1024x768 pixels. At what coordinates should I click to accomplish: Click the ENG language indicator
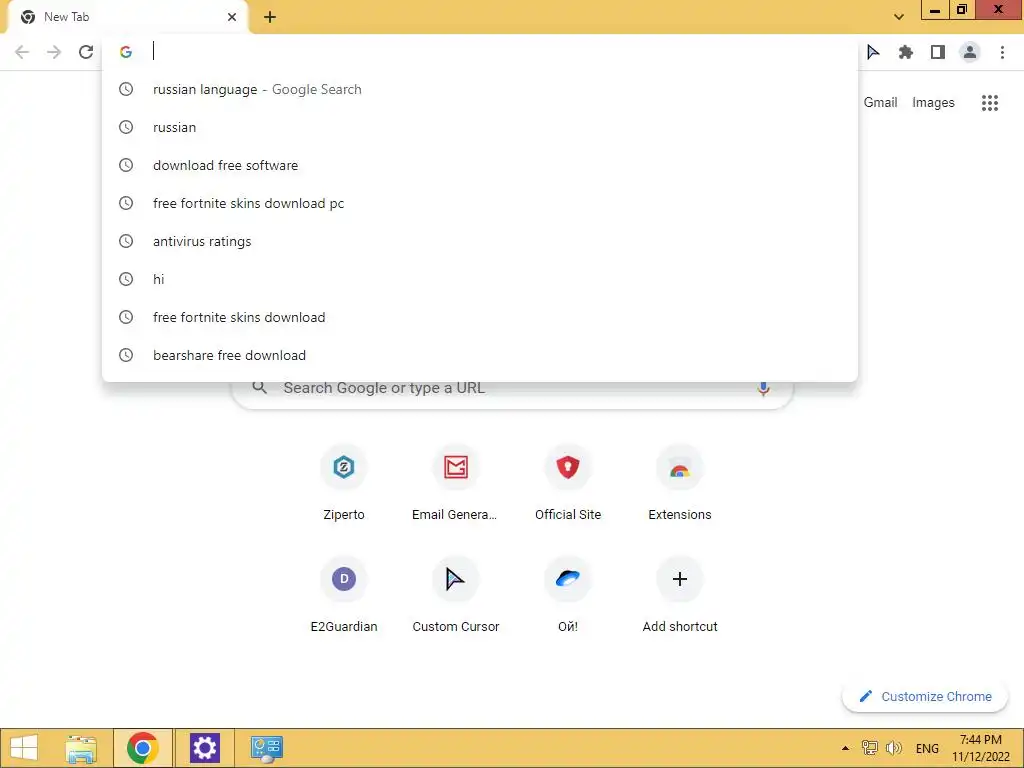click(x=927, y=748)
